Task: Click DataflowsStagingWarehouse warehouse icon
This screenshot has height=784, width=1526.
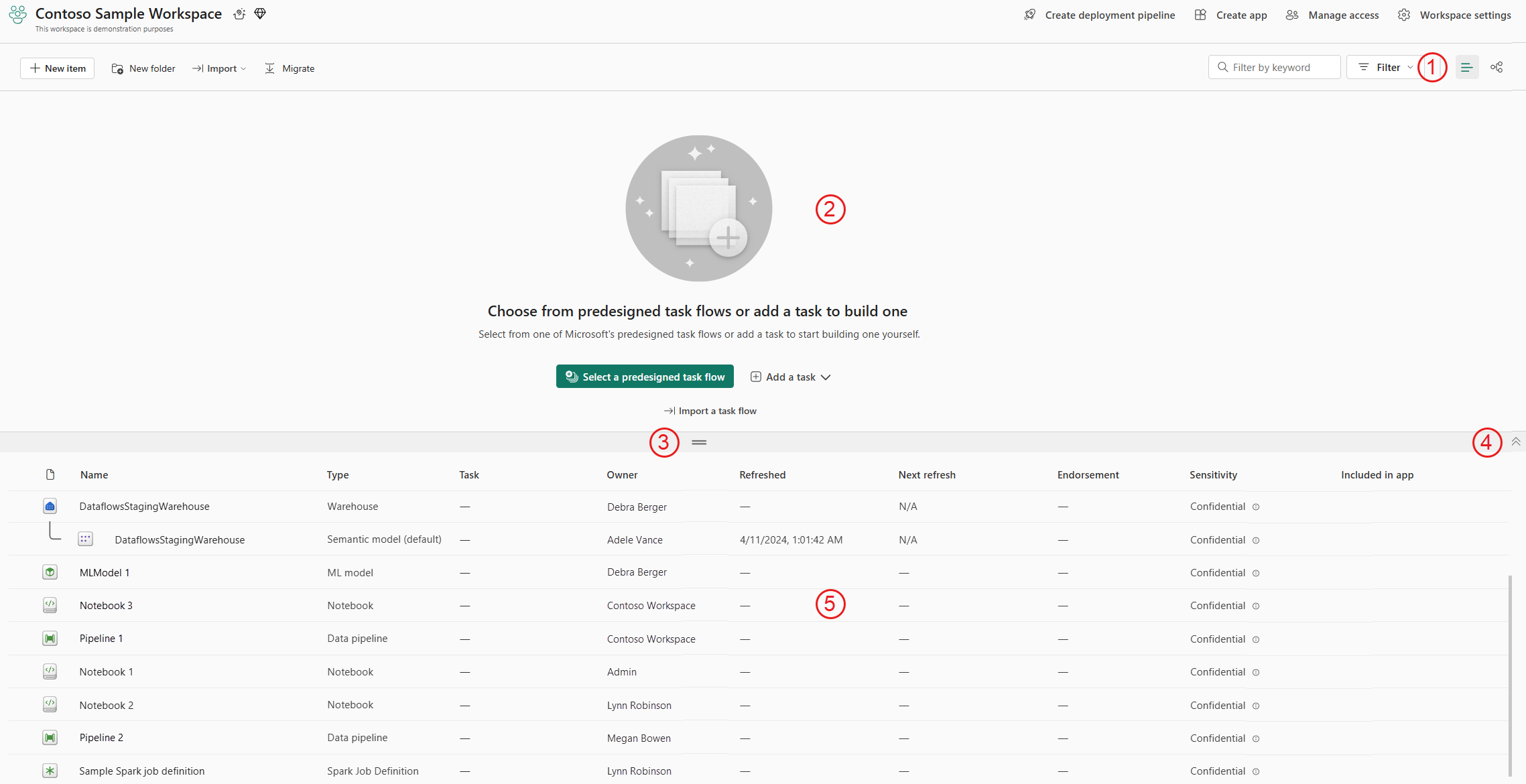Action: [50, 507]
